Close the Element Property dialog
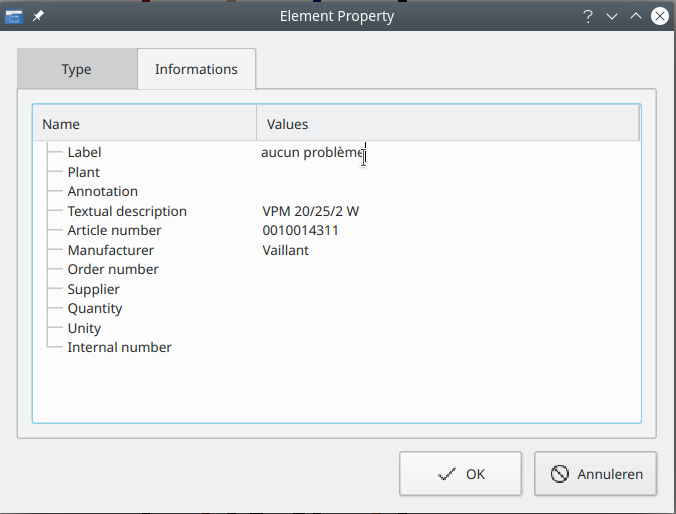Viewport: 676px width, 514px height. pos(659,16)
